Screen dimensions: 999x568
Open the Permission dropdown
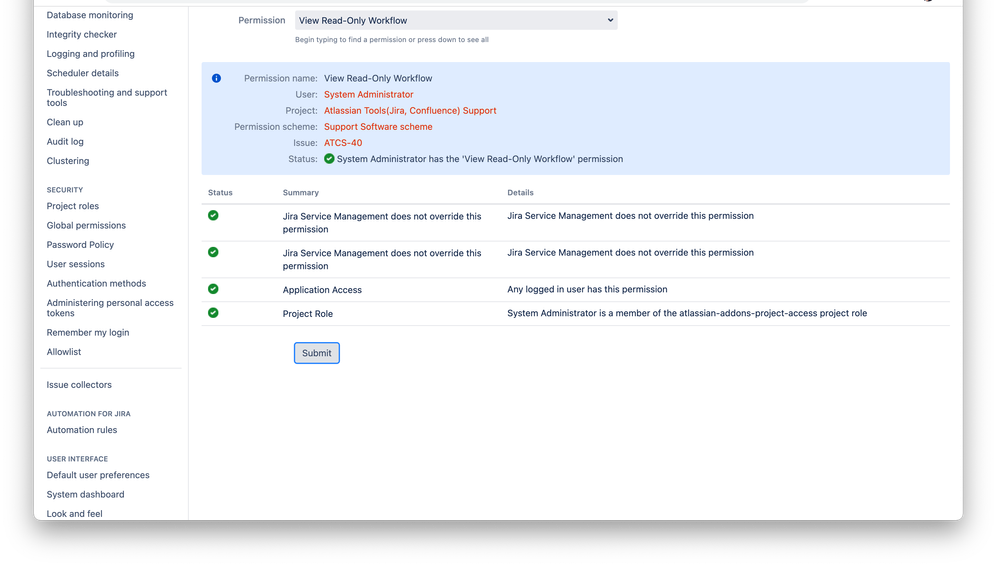456,20
